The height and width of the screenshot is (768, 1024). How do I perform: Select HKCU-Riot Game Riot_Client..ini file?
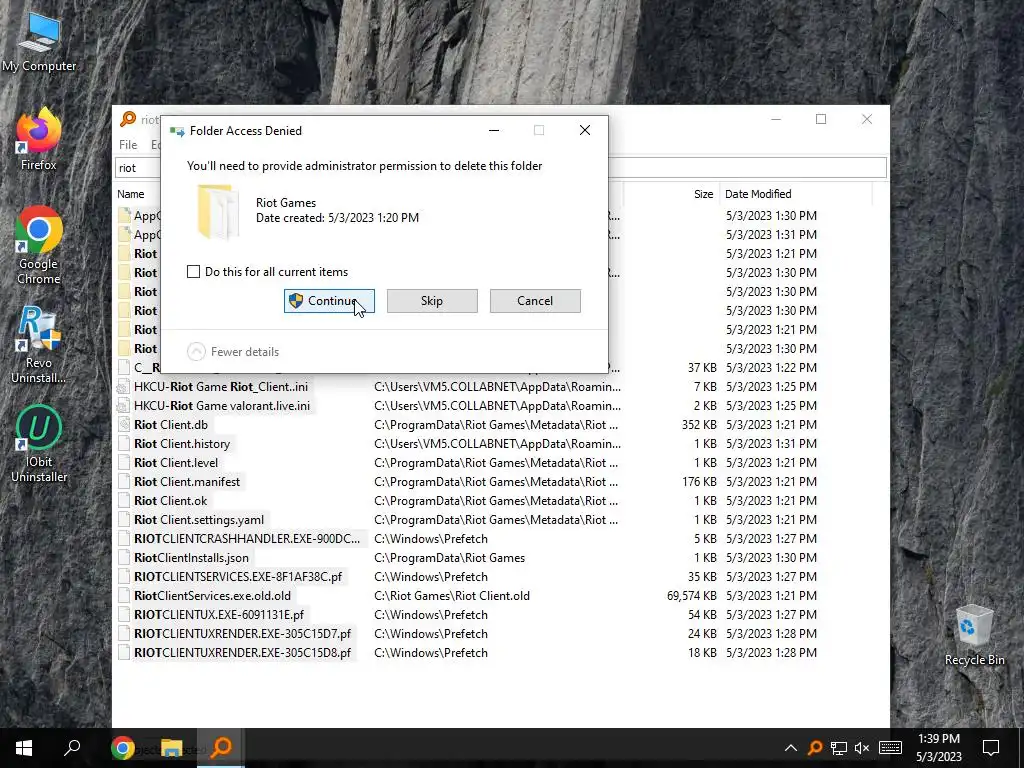(x=221, y=387)
